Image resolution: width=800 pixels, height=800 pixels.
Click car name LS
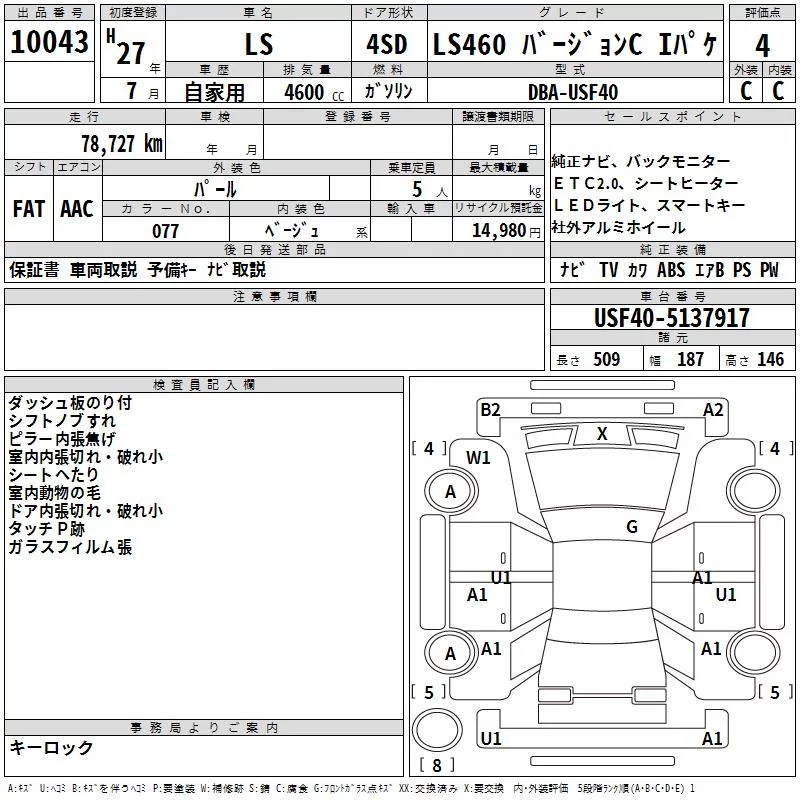[259, 44]
